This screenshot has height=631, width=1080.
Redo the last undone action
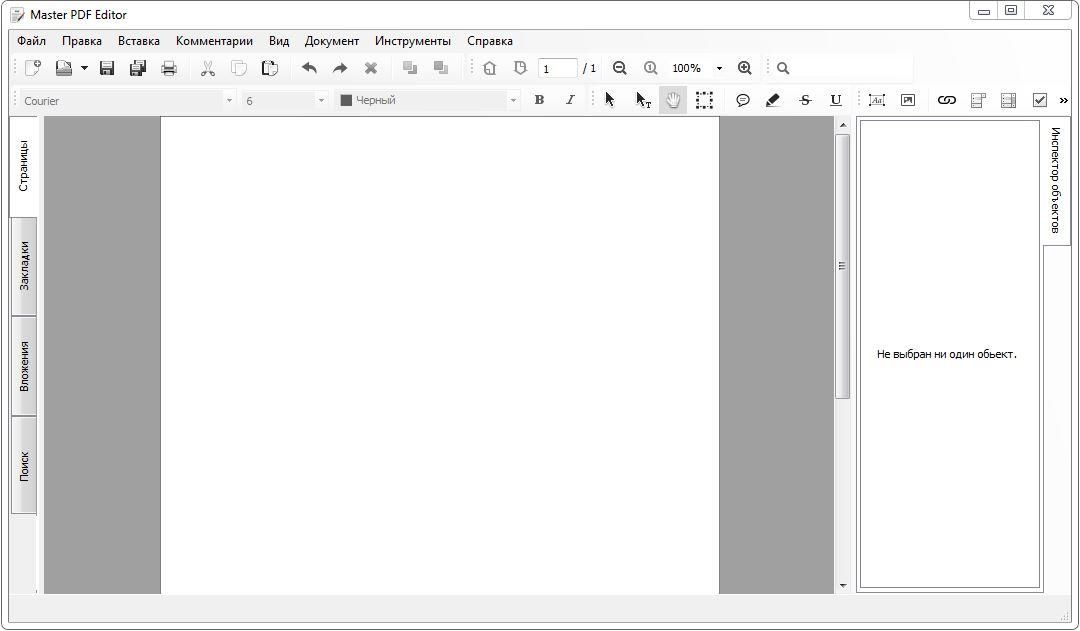tap(340, 68)
